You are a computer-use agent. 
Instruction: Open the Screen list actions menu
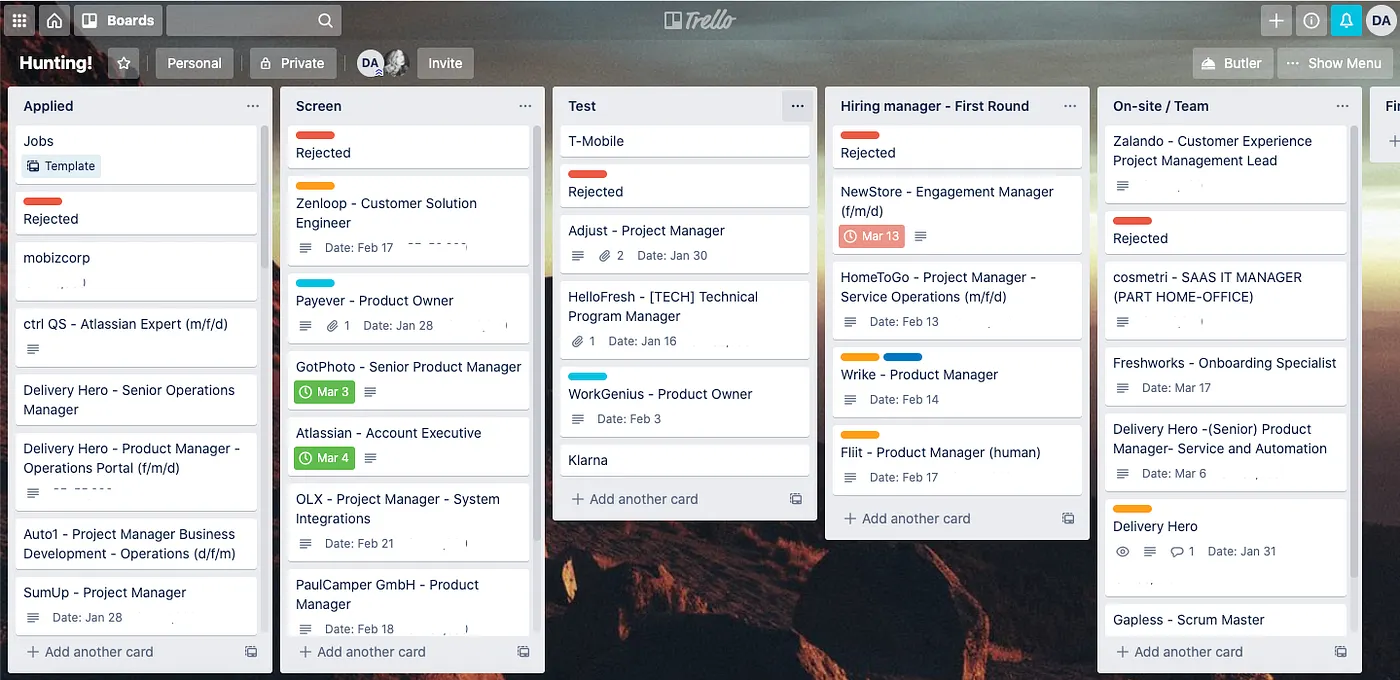525,106
